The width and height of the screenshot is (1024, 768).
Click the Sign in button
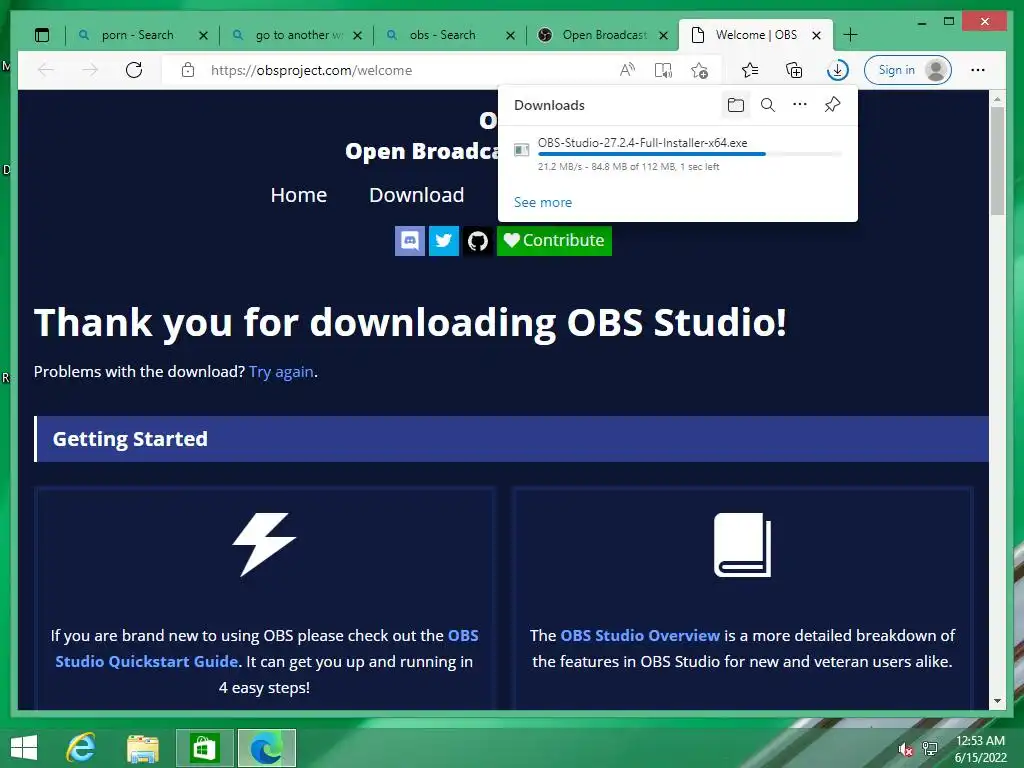coord(908,70)
